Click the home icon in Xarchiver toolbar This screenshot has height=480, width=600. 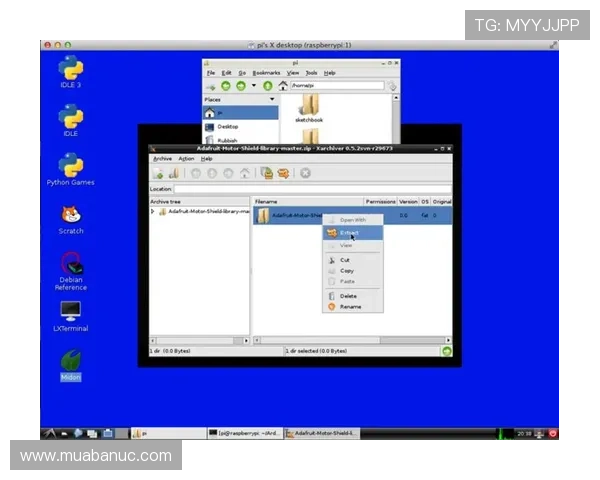245,173
